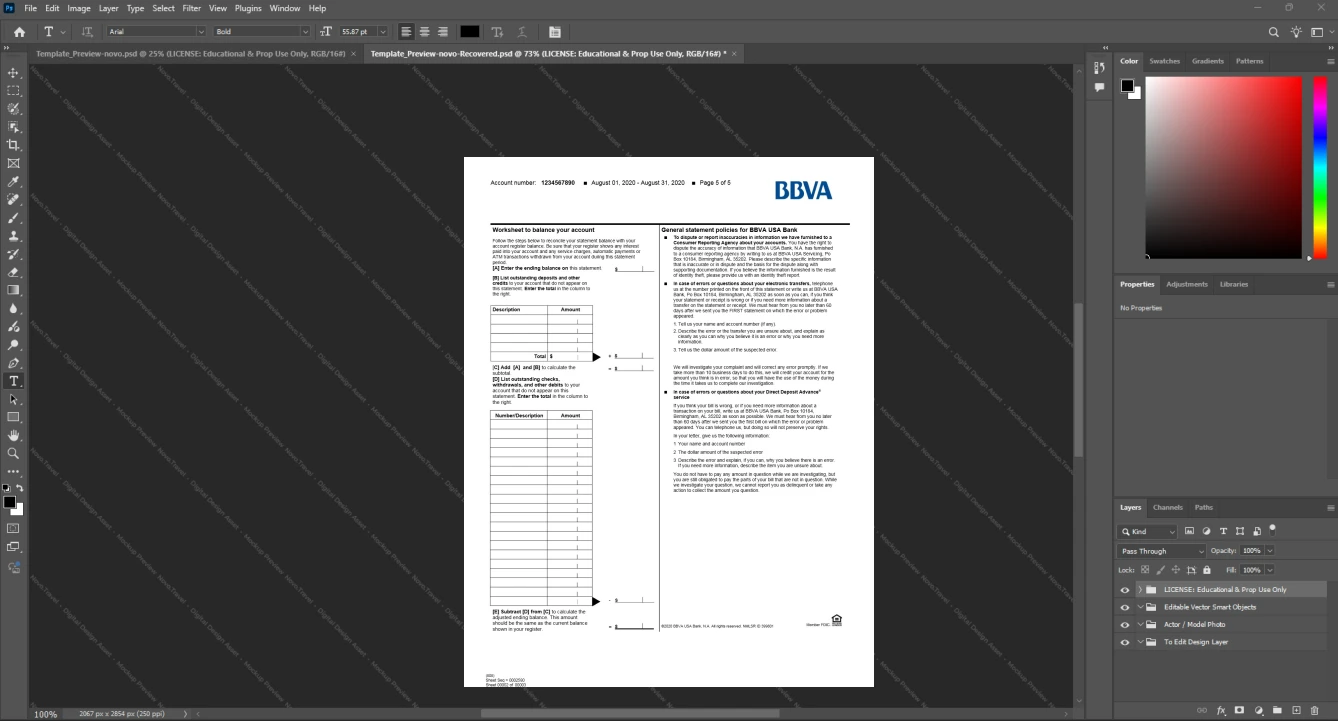Image resolution: width=1338 pixels, height=721 pixels.
Task: Open the Plugins menu
Action: (248, 8)
